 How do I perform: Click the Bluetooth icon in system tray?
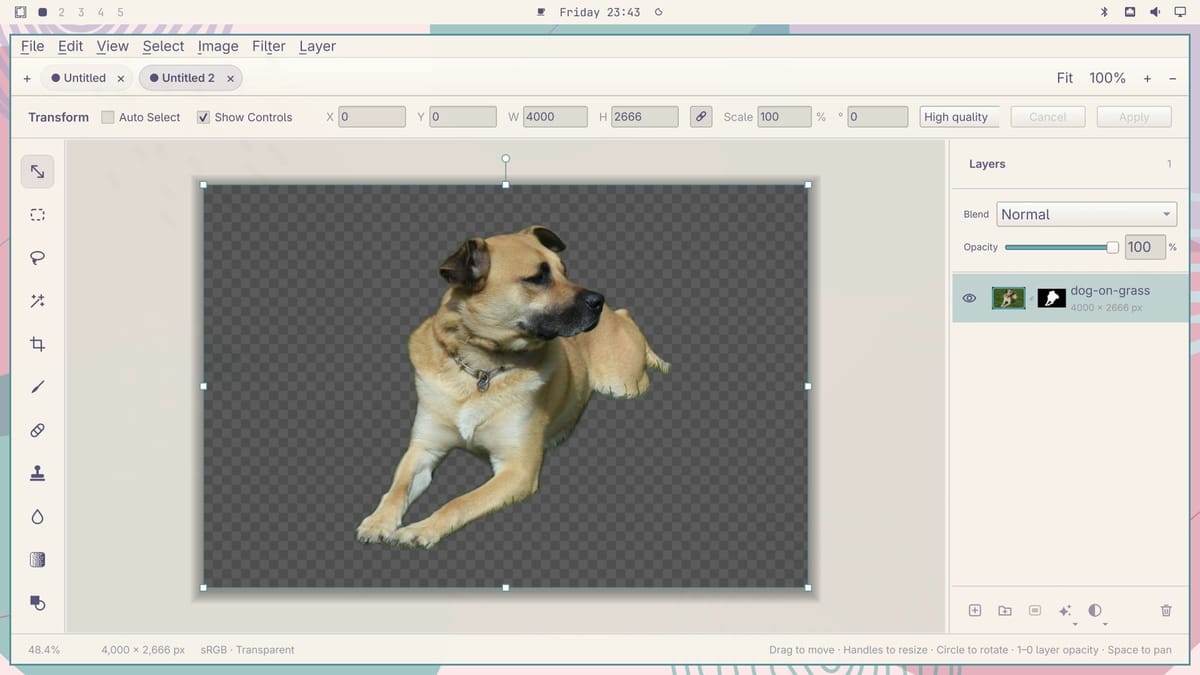(1105, 12)
